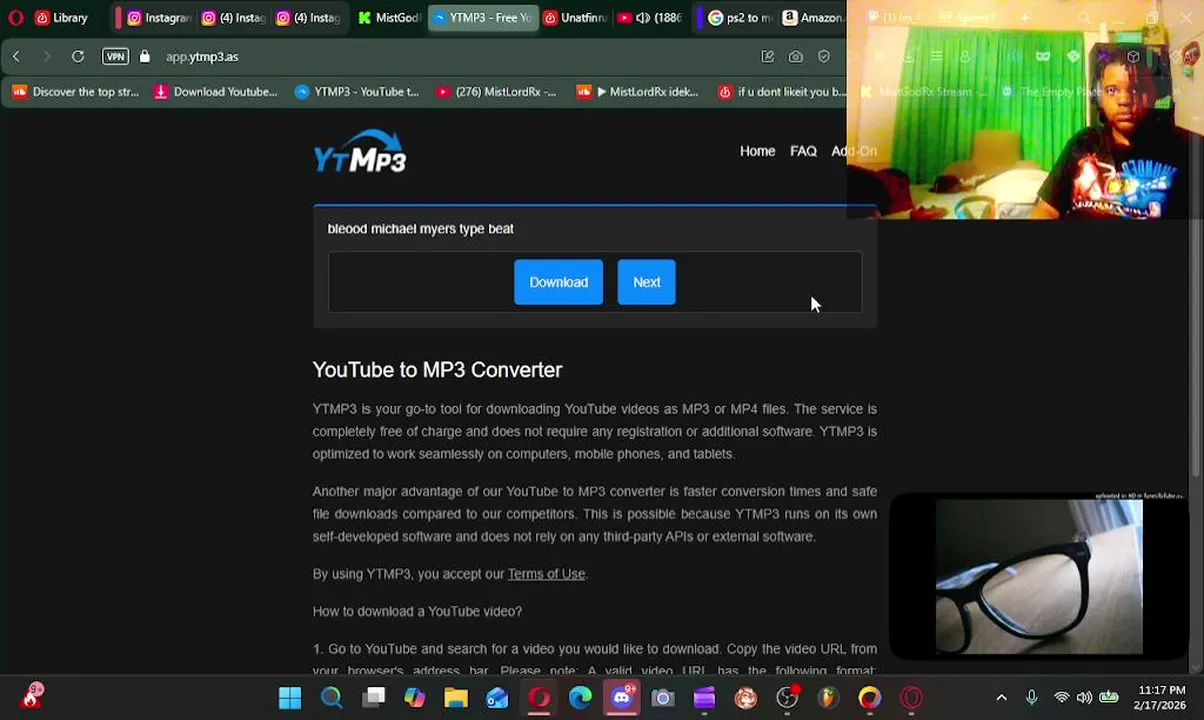Click the app.ytmp3.as address bar
This screenshot has height=720, width=1204.
tap(202, 57)
